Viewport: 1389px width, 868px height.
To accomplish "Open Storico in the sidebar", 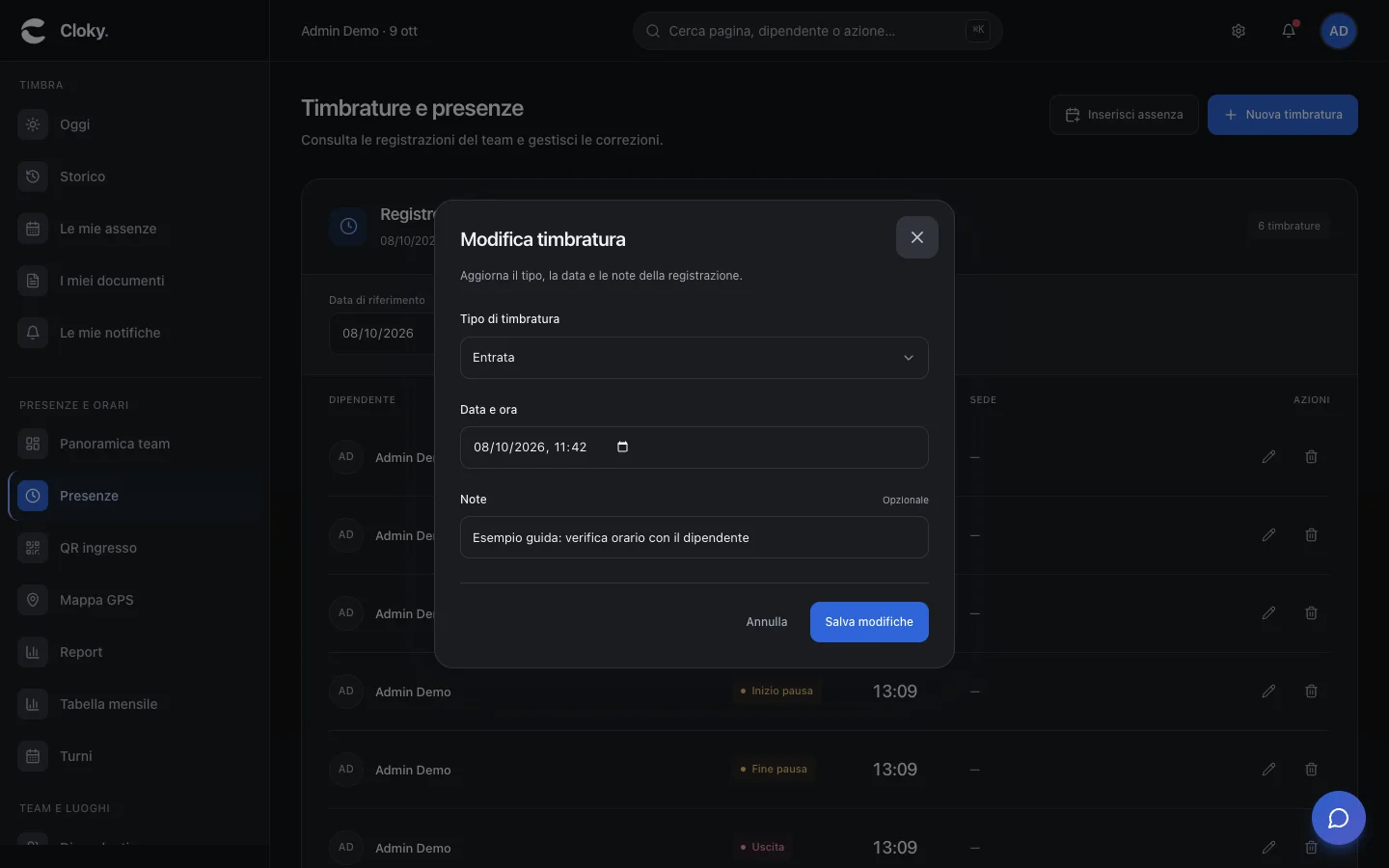I will (135, 176).
